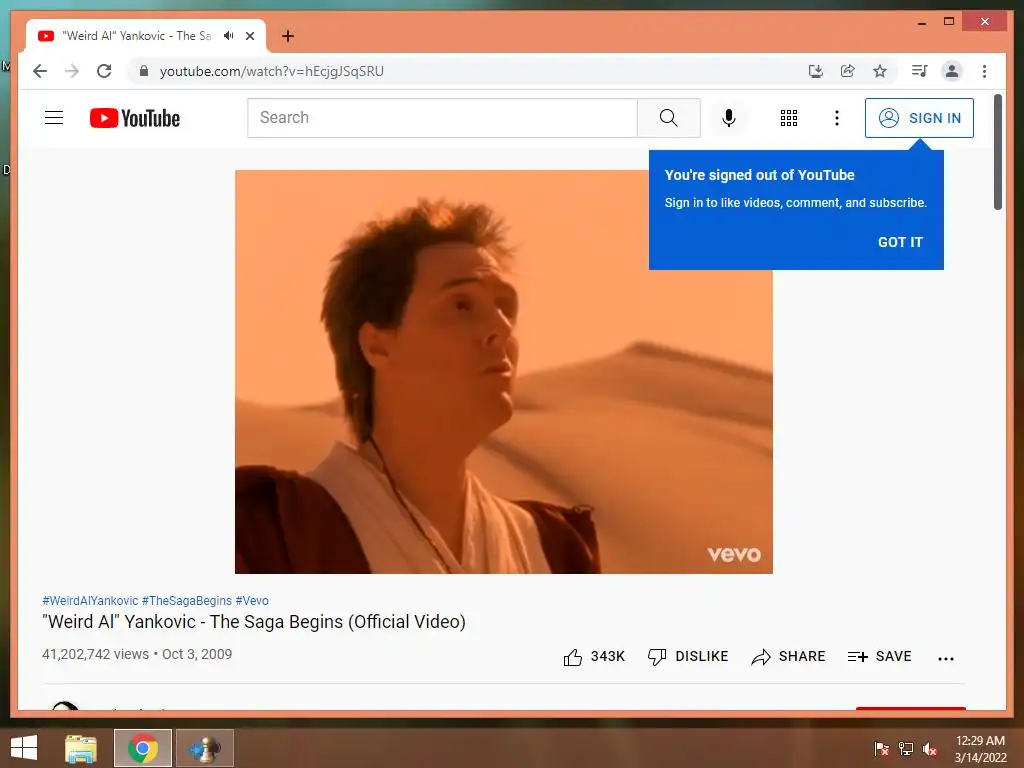This screenshot has height=768, width=1024.
Task: Click the DISLIKE thumbs down button
Action: [x=688, y=656]
